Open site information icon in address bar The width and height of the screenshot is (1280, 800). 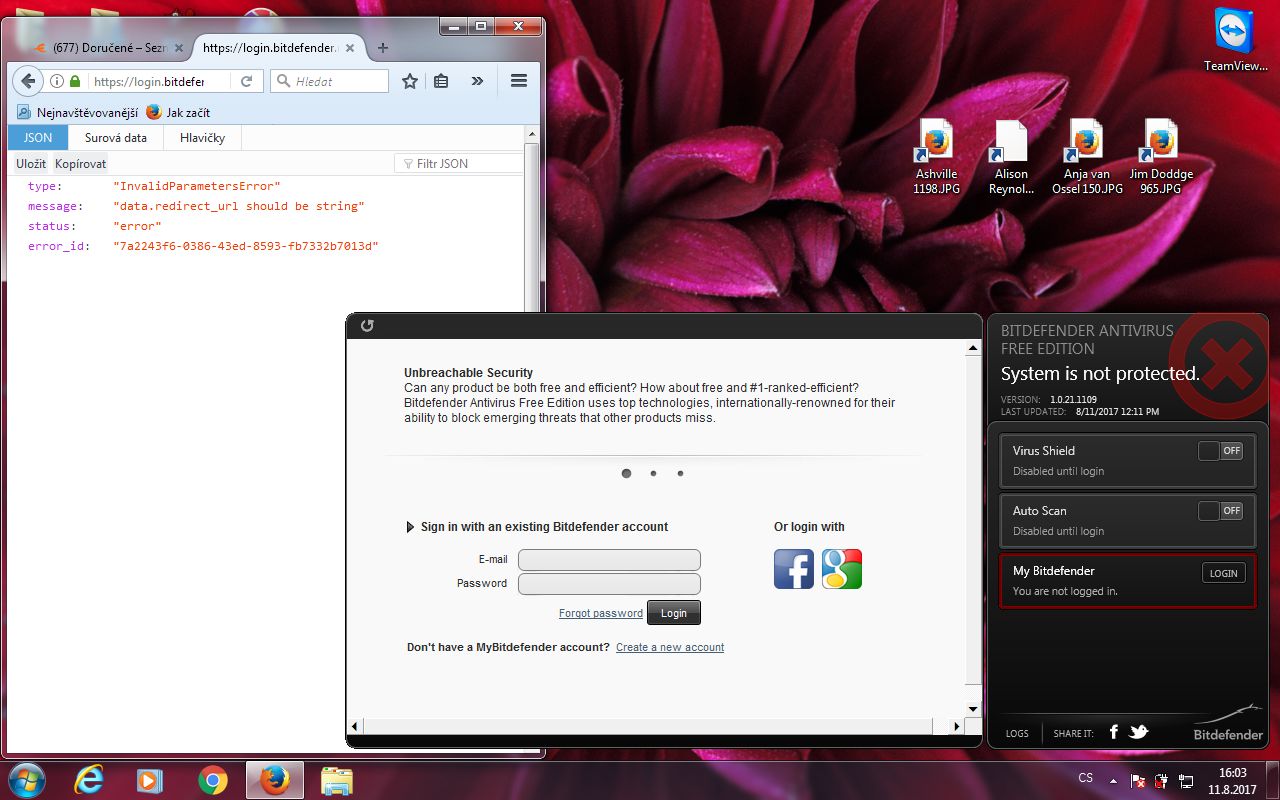58,81
